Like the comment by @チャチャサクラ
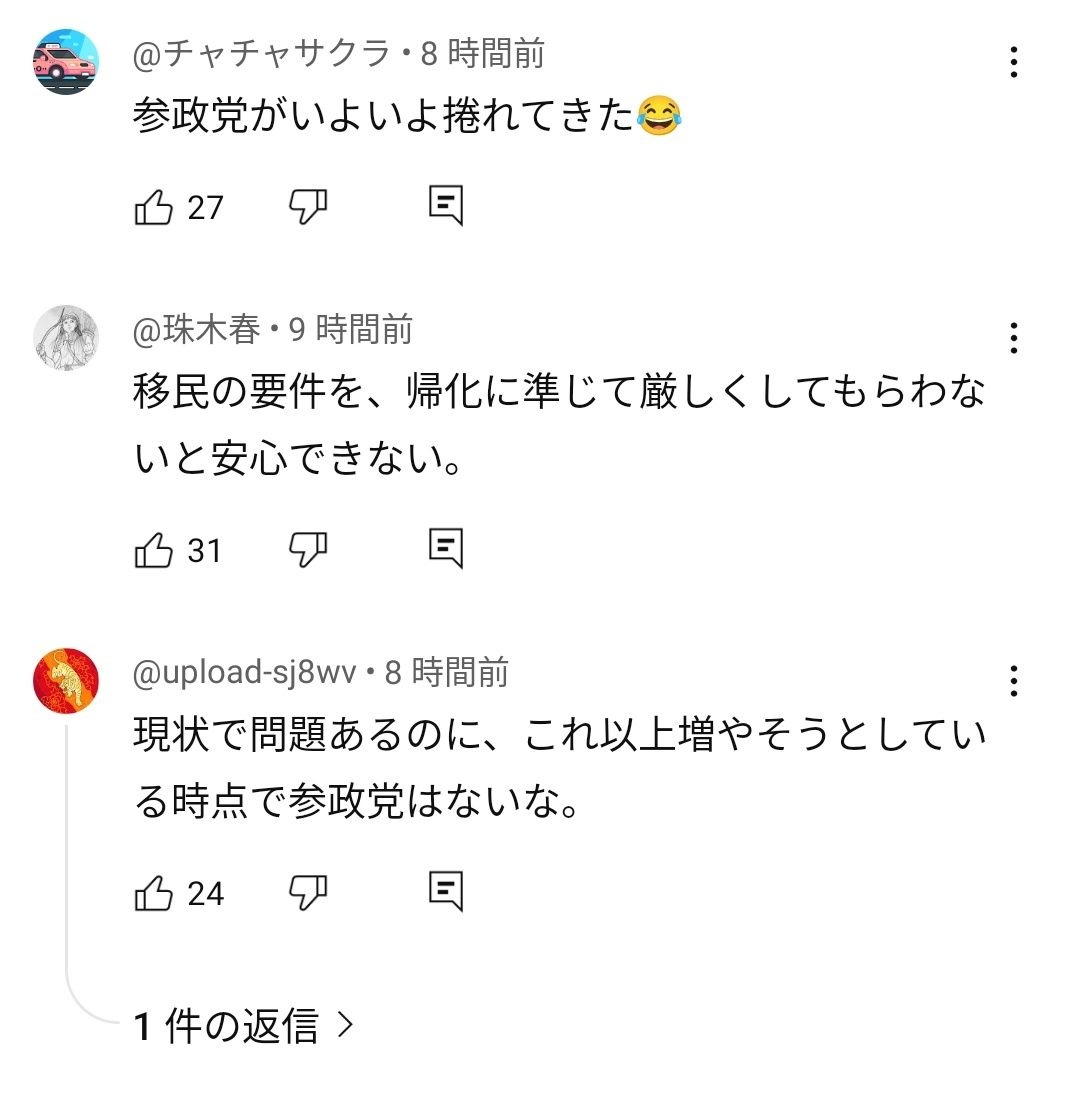 pos(154,207)
